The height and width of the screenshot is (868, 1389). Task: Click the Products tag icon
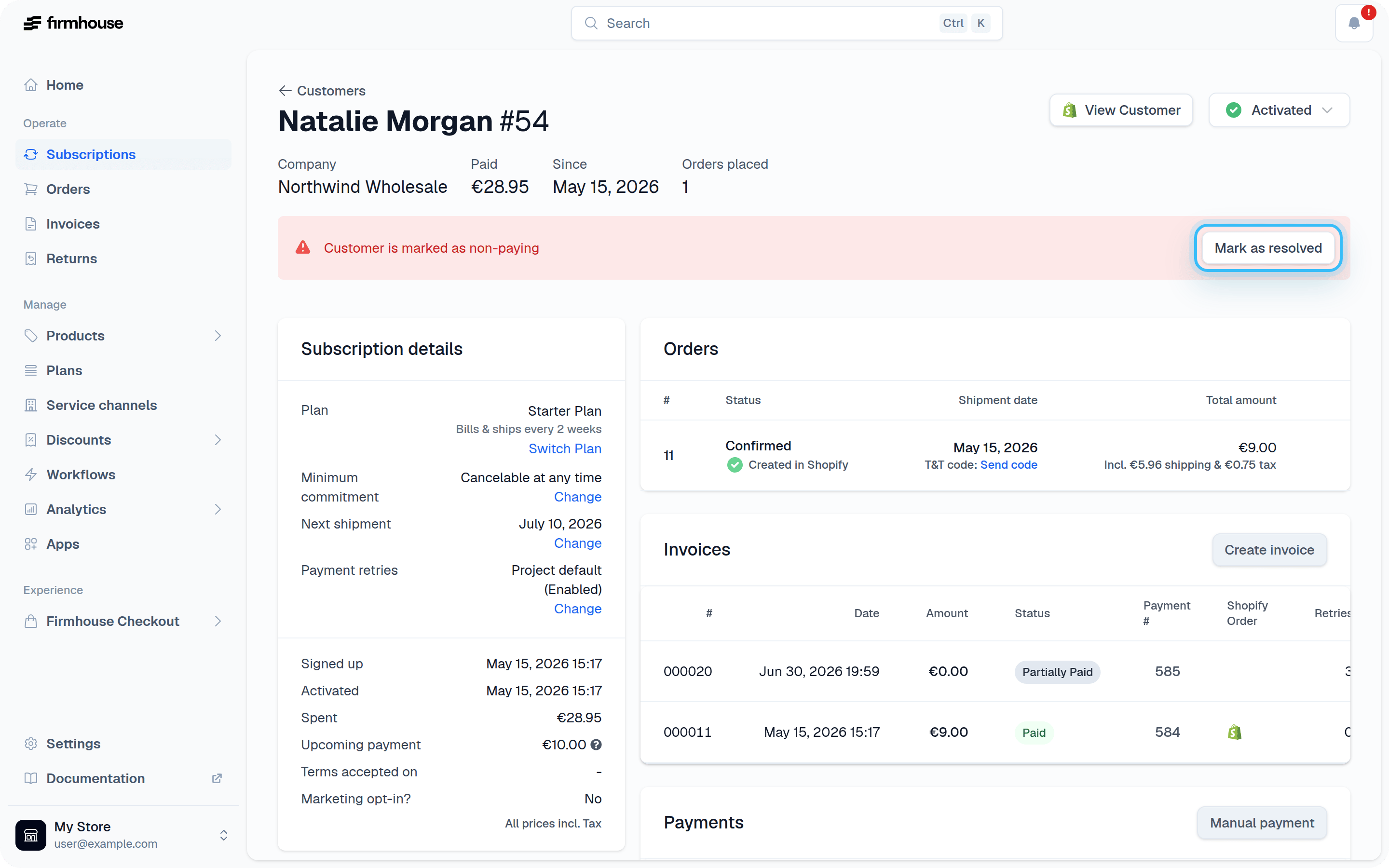coord(31,336)
